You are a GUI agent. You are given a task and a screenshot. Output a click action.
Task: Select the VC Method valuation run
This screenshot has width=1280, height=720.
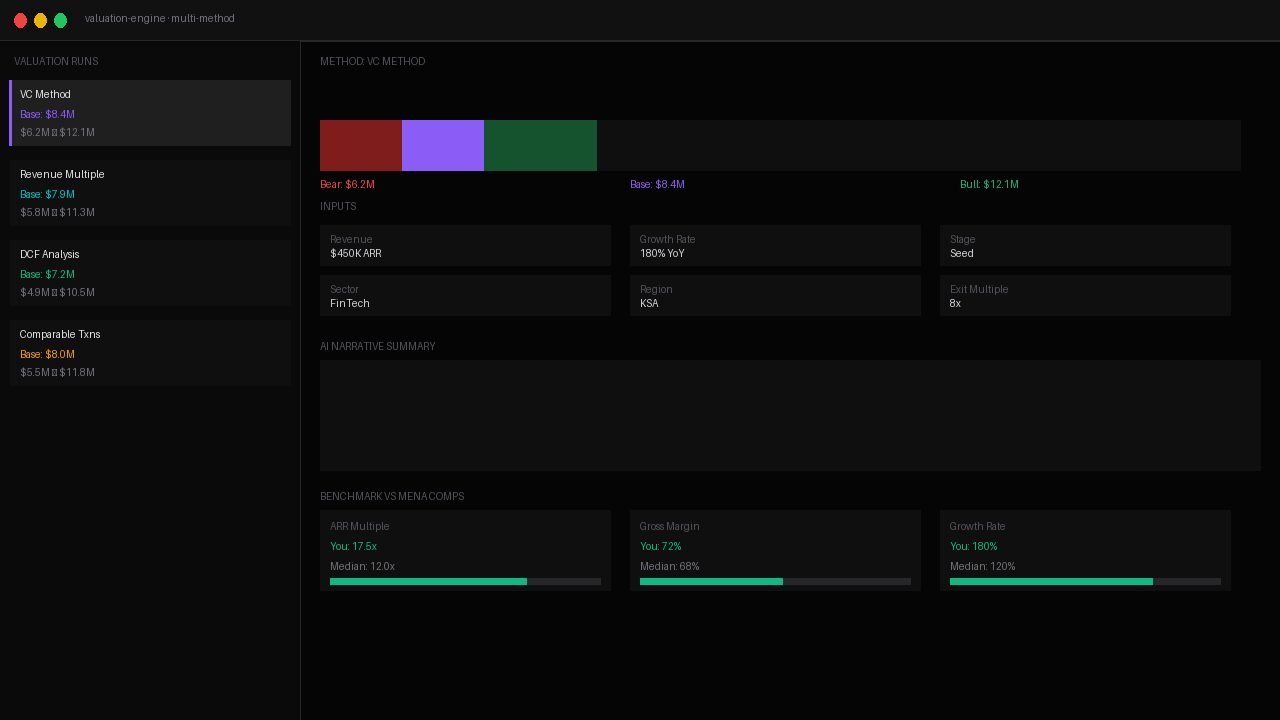click(x=150, y=113)
